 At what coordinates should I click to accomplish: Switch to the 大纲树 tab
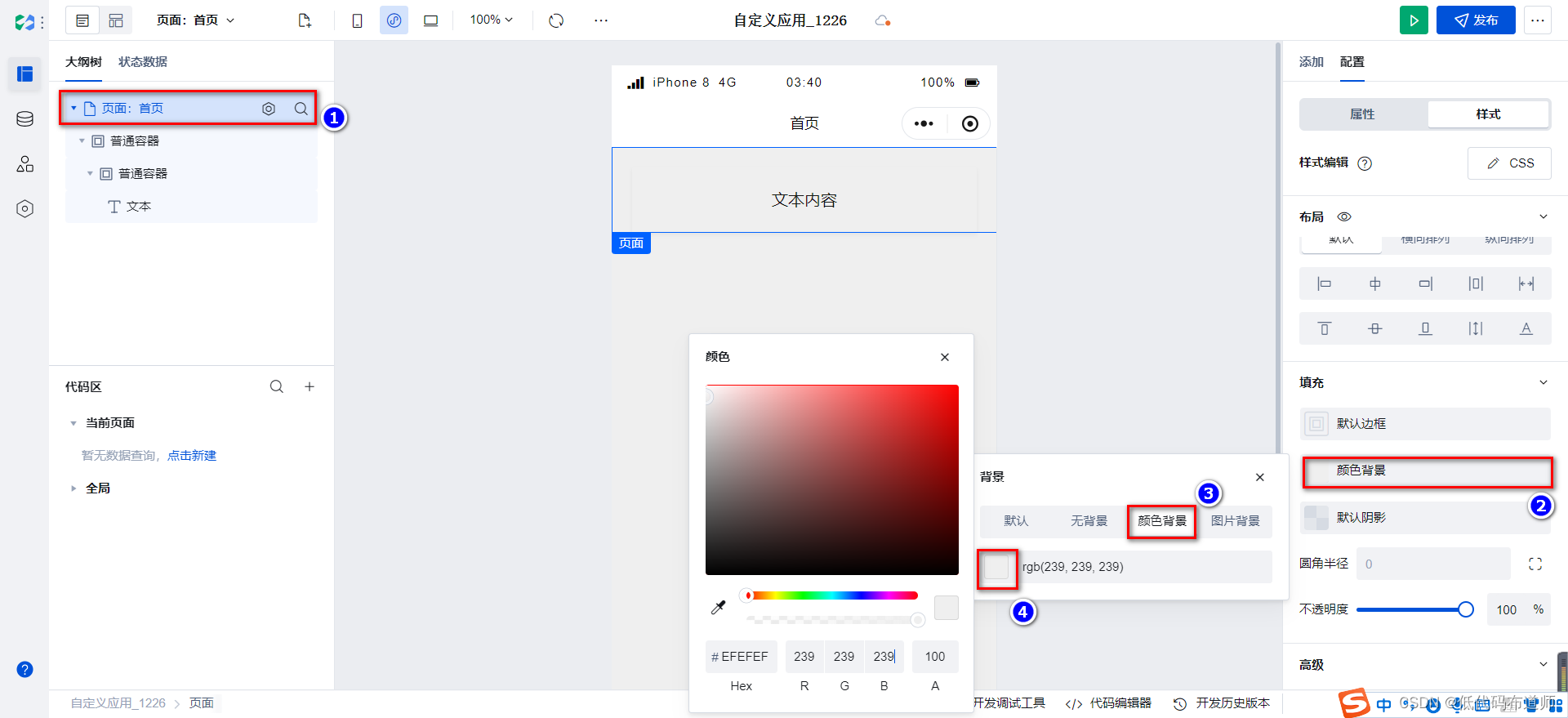coord(83,62)
